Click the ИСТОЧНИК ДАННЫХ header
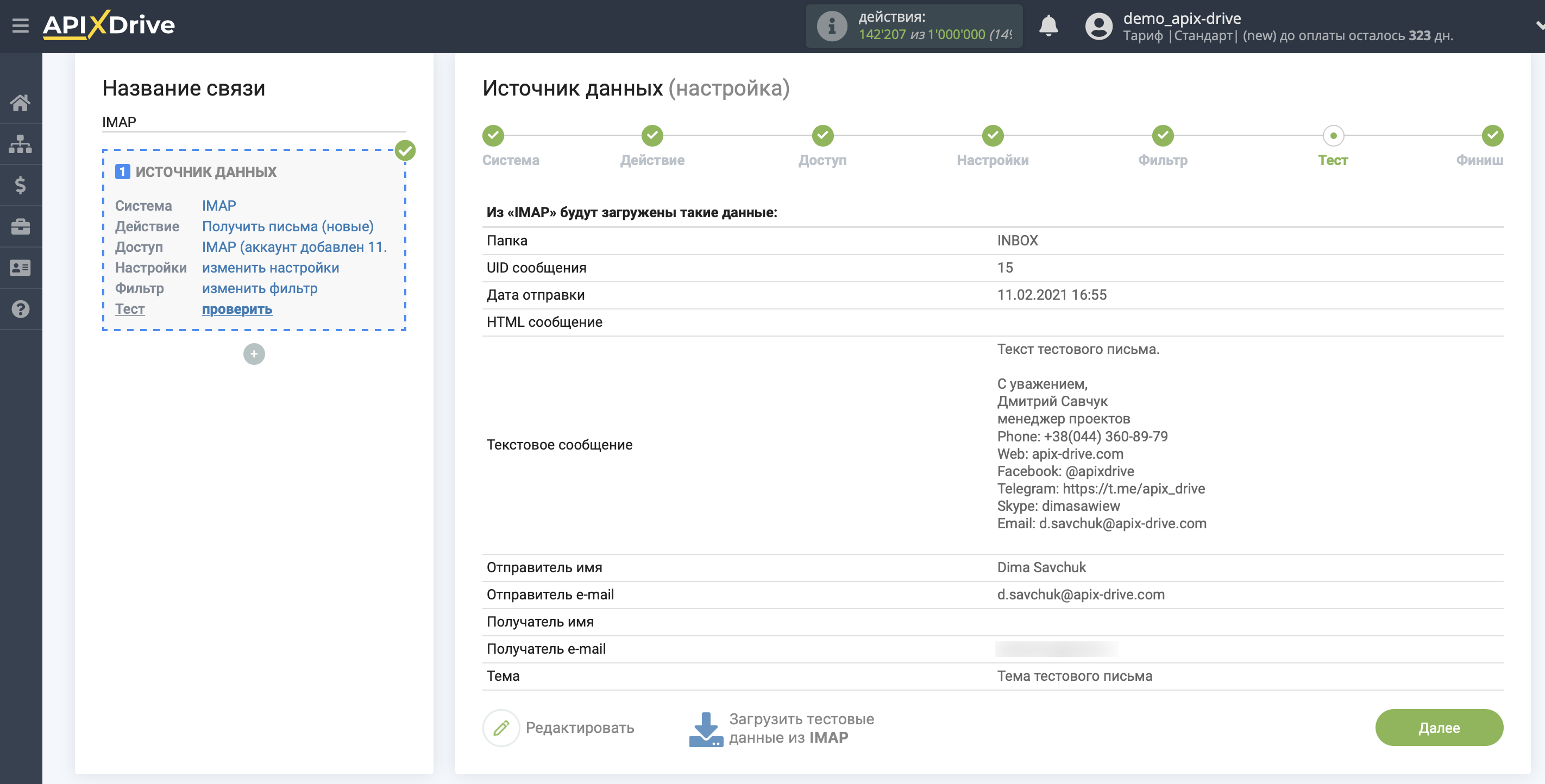The width and height of the screenshot is (1545, 784). click(x=206, y=172)
